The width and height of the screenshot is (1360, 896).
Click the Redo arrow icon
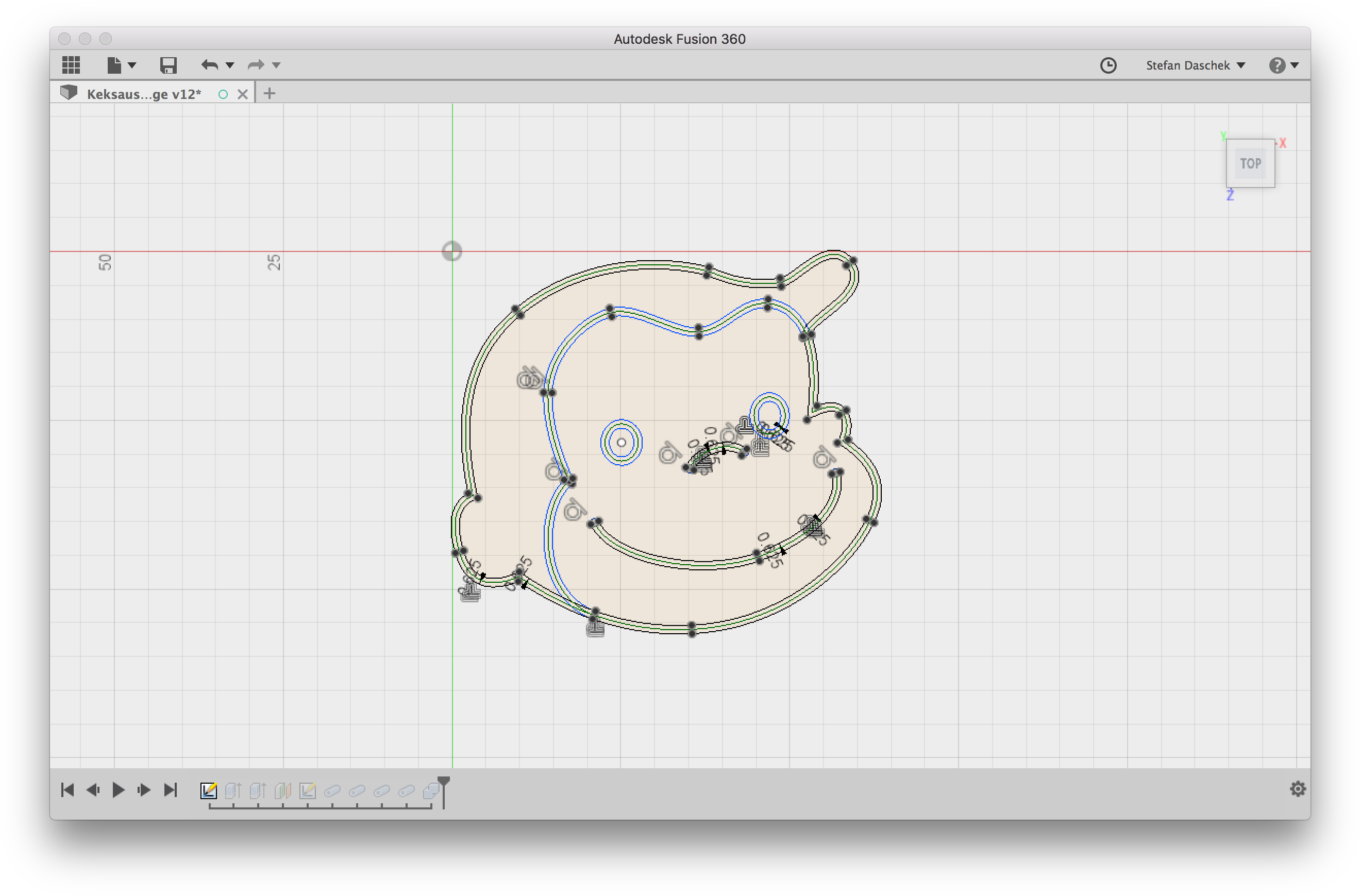[x=256, y=65]
